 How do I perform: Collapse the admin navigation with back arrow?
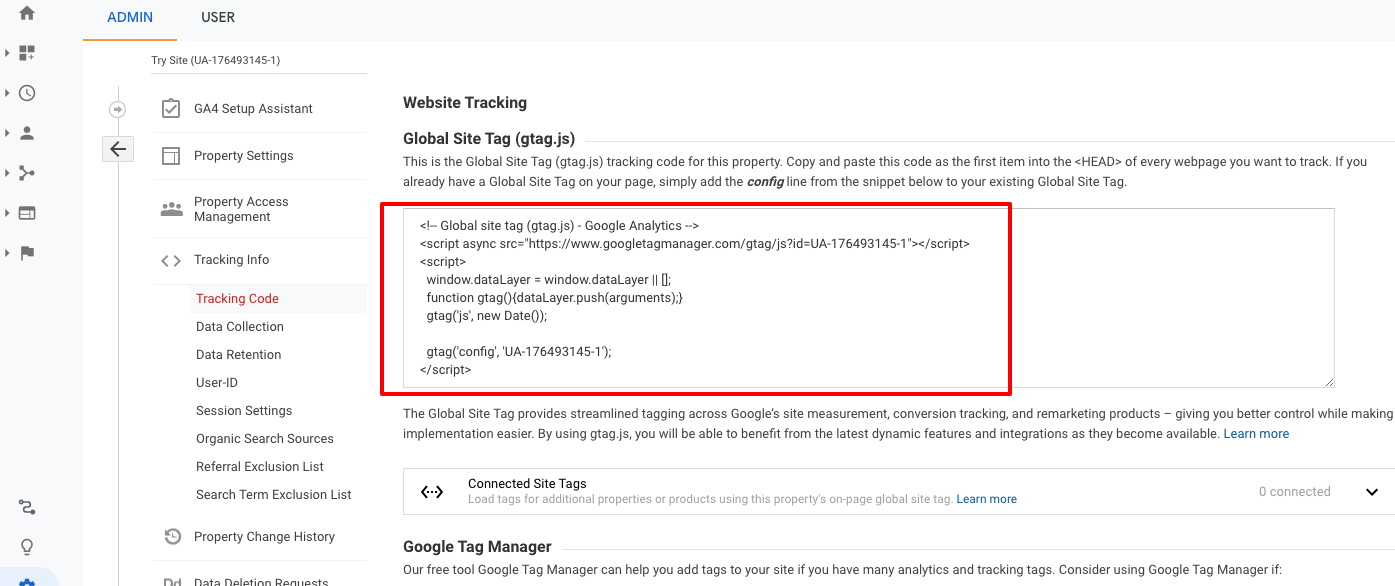117,148
